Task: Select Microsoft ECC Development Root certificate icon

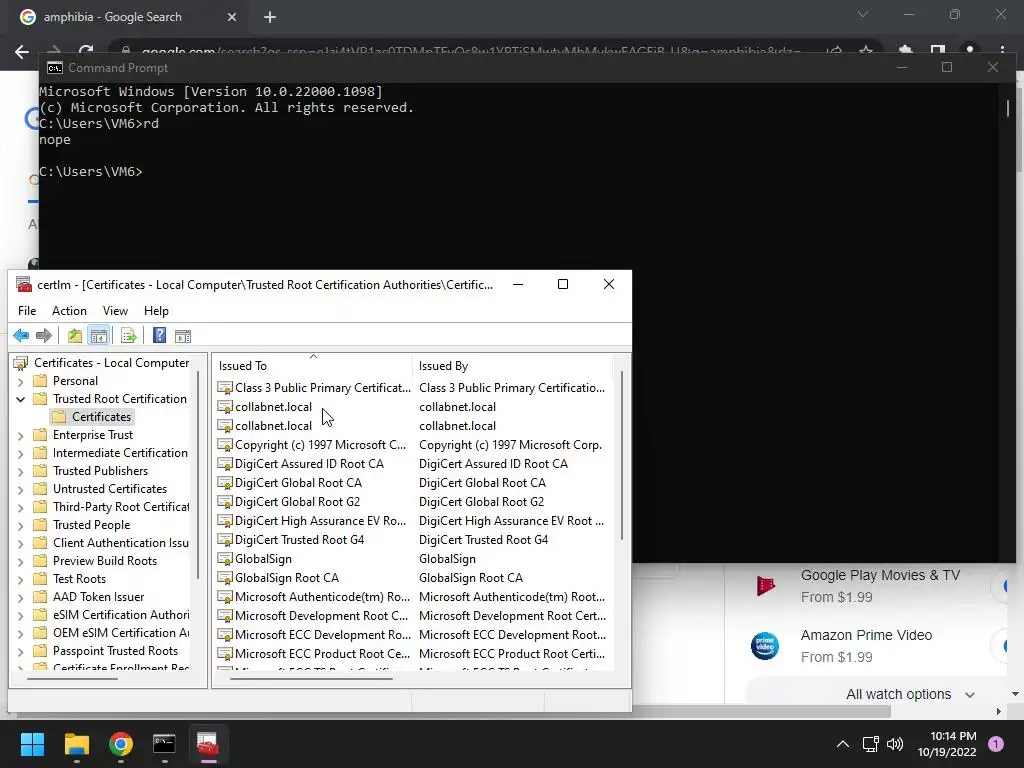Action: [225, 635]
